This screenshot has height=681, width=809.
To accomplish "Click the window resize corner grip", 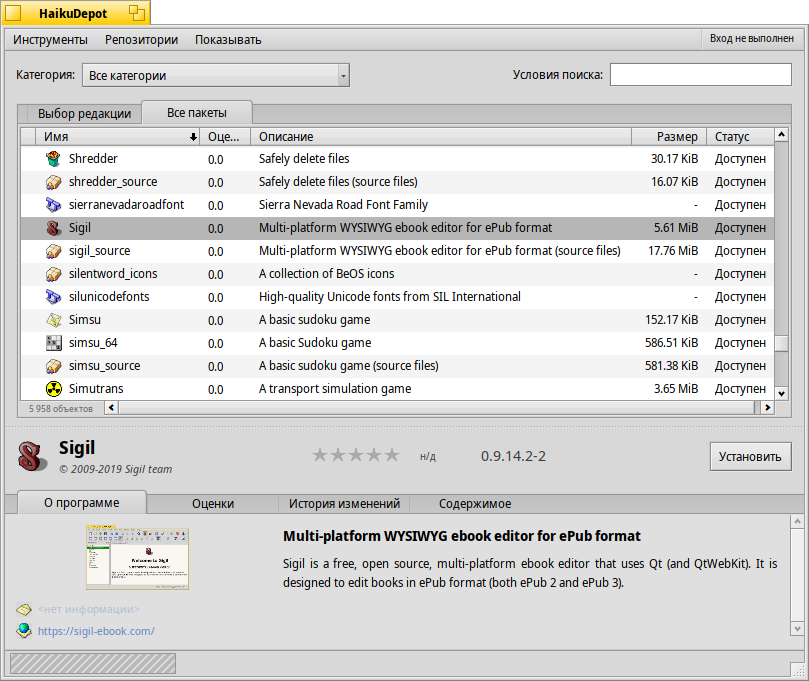I will [798, 670].
